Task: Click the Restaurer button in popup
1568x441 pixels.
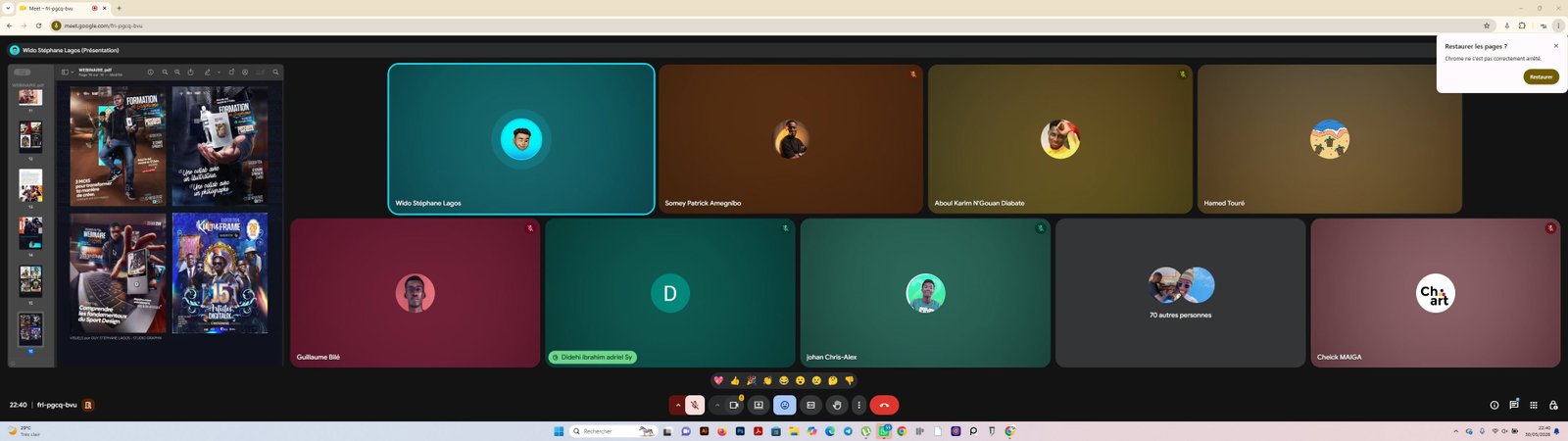Action: 1541,76
